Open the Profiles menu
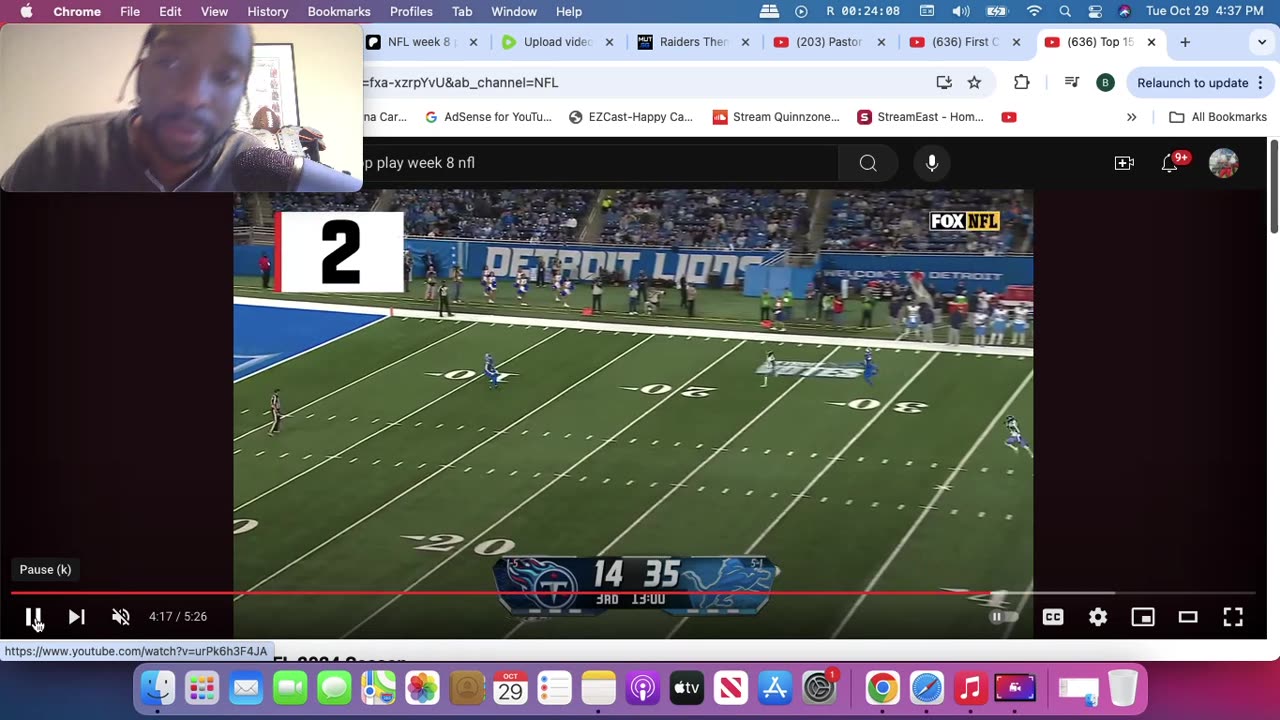This screenshot has height=720, width=1280. point(411,11)
